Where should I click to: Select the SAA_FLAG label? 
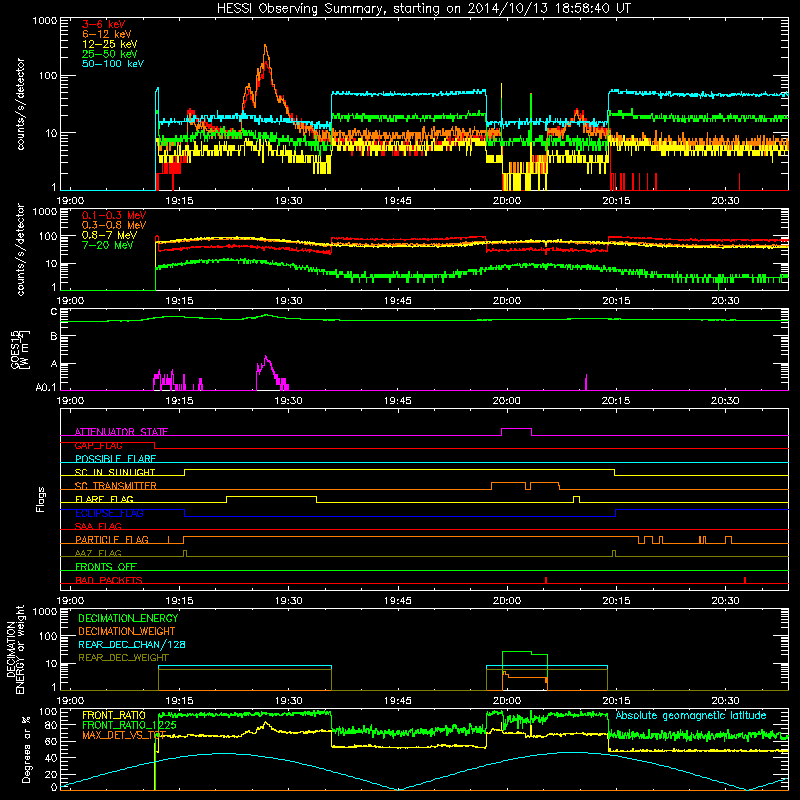pyautogui.click(x=98, y=526)
